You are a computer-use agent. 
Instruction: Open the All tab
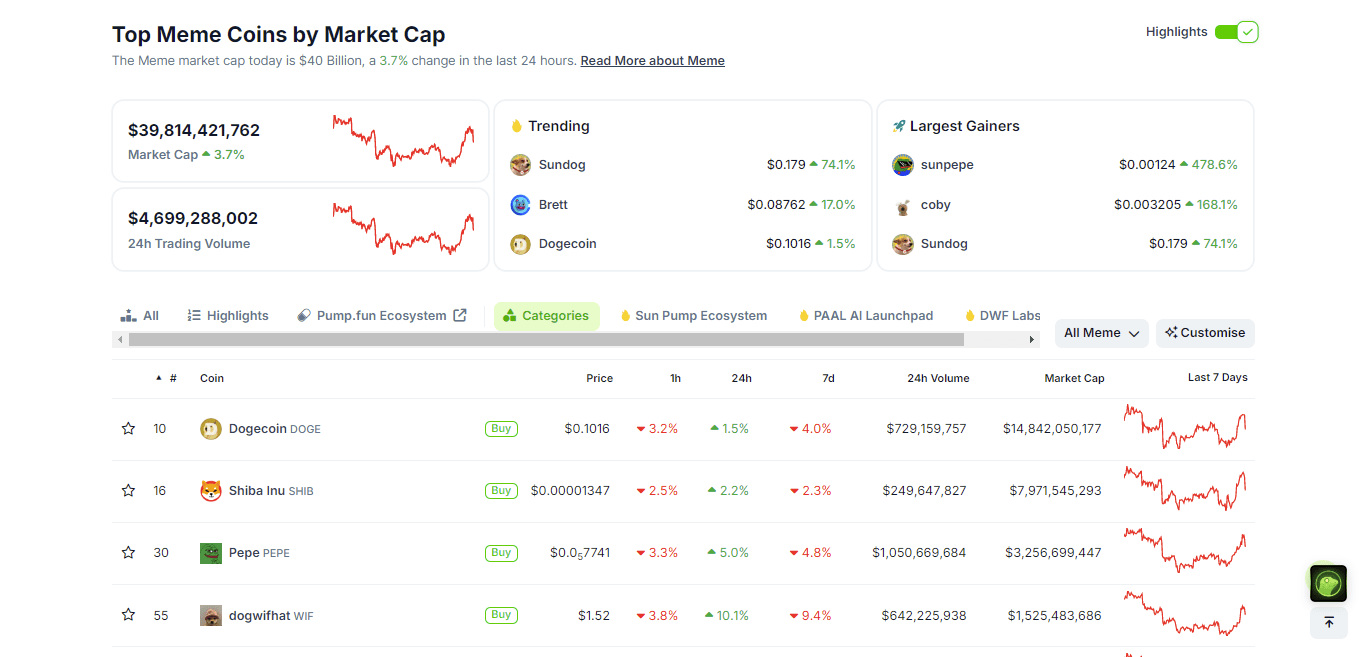point(140,316)
